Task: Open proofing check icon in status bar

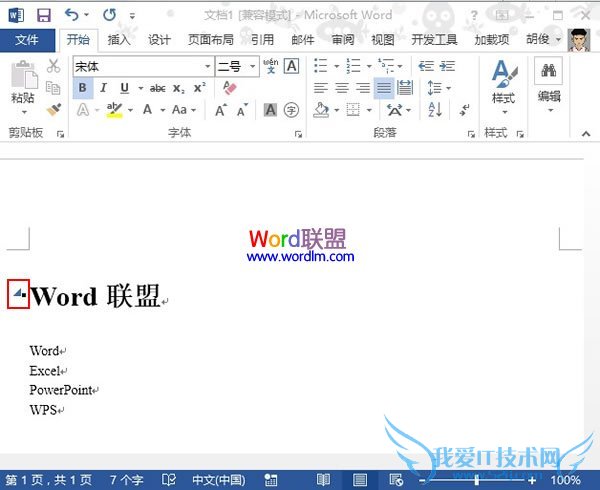Action: point(169,480)
